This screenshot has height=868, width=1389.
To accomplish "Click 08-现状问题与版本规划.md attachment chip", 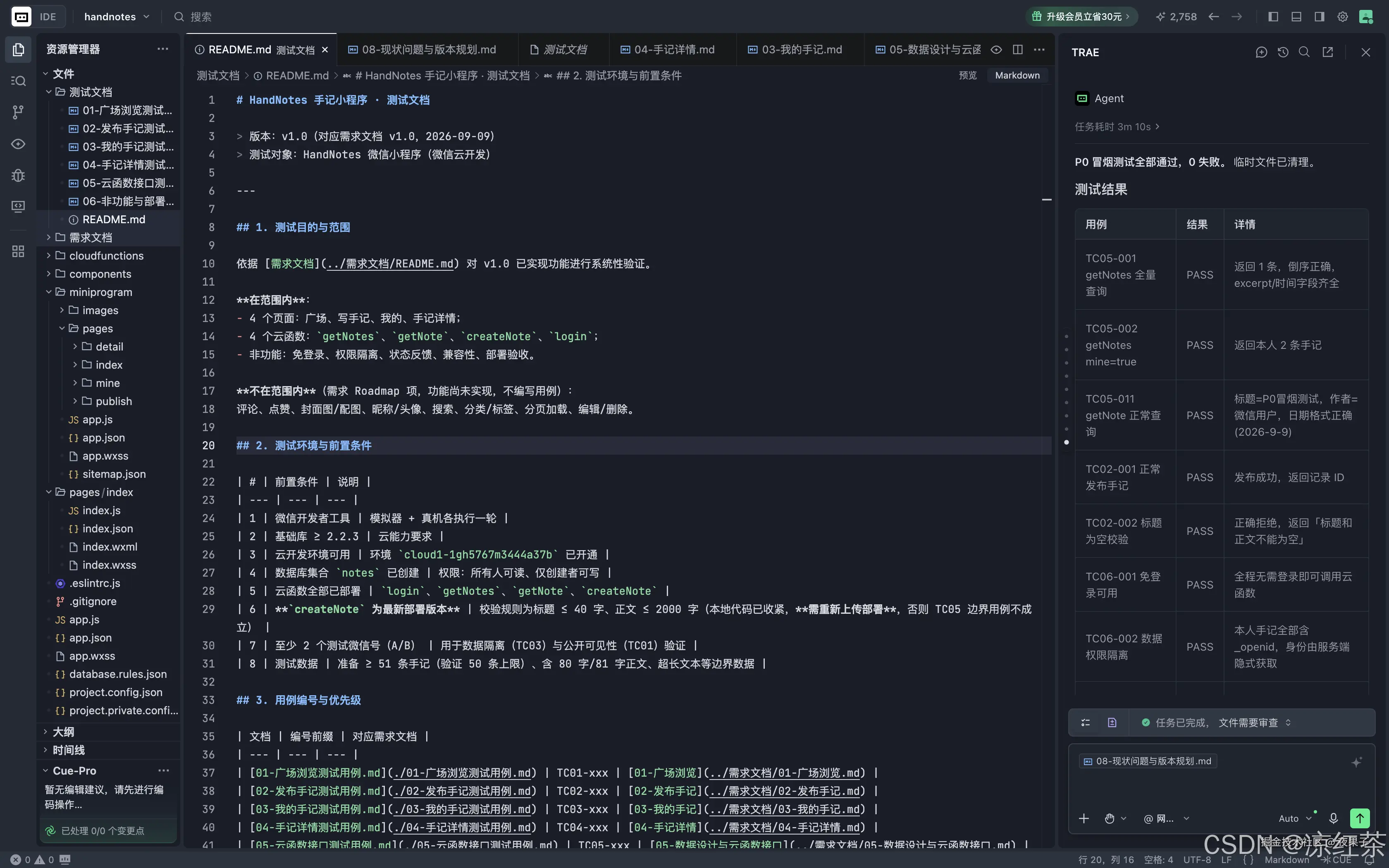I will point(1147,761).
